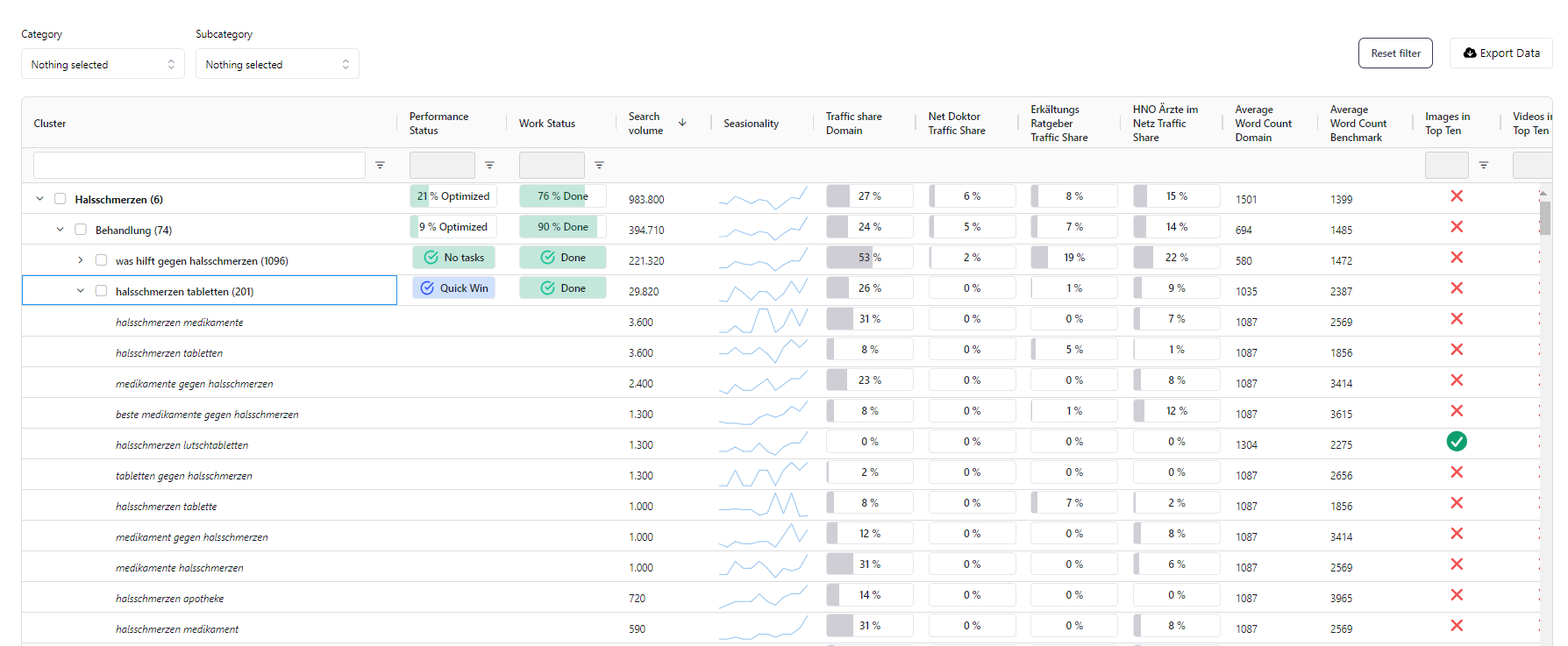Click the Work Status filter icon
This screenshot has height=646, width=1568.
(599, 165)
